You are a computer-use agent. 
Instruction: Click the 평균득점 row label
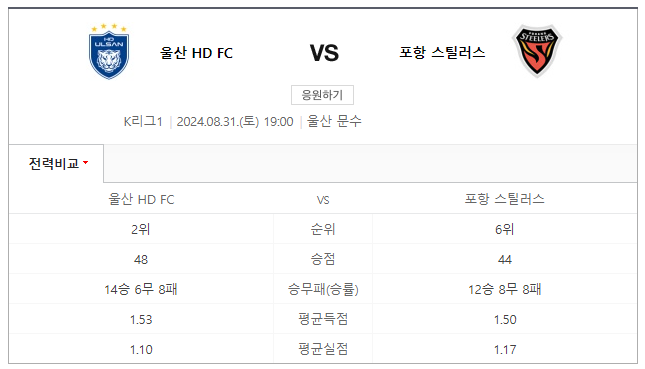click(x=323, y=319)
